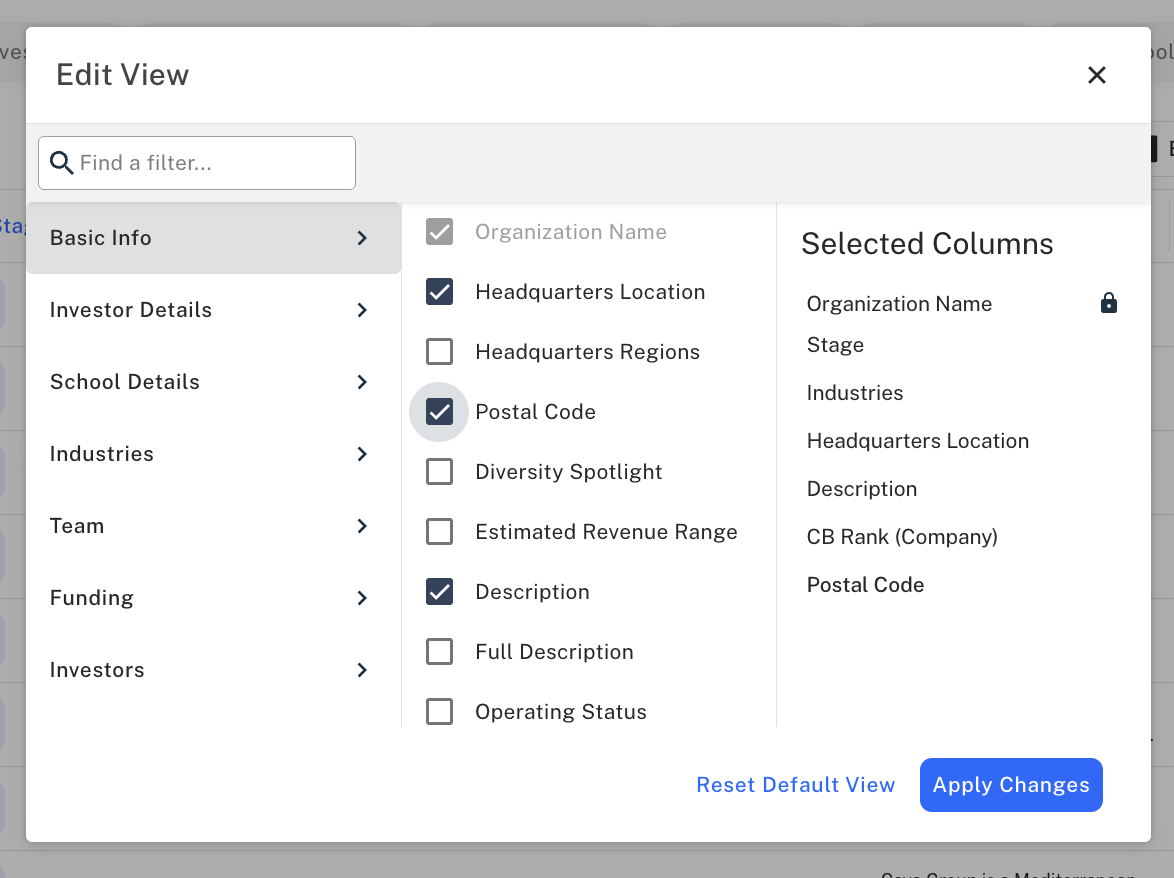Image resolution: width=1174 pixels, height=878 pixels.
Task: Uncheck the Description column
Action: click(x=439, y=591)
